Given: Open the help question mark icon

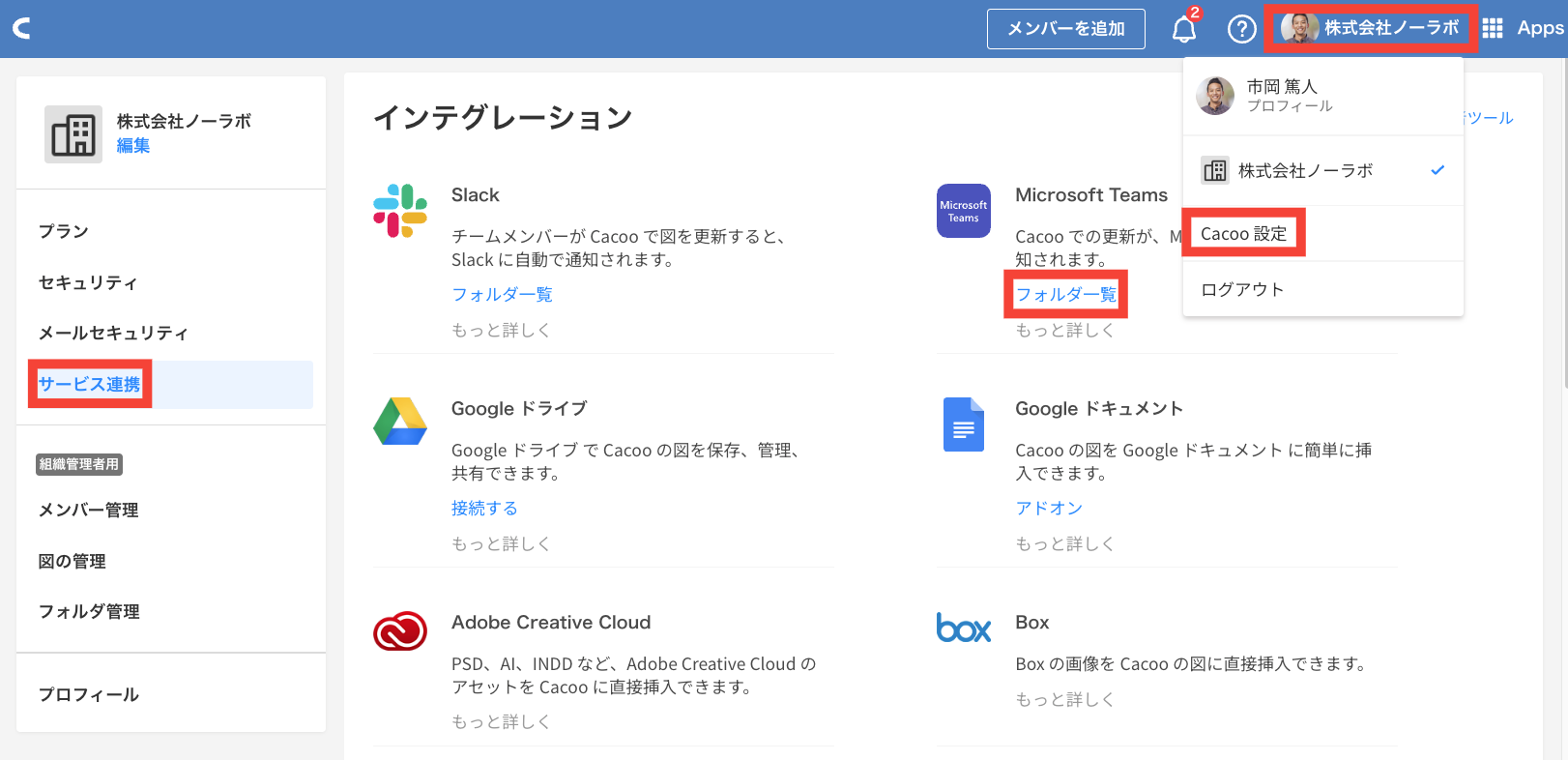Looking at the screenshot, I should pyautogui.click(x=1241, y=29).
